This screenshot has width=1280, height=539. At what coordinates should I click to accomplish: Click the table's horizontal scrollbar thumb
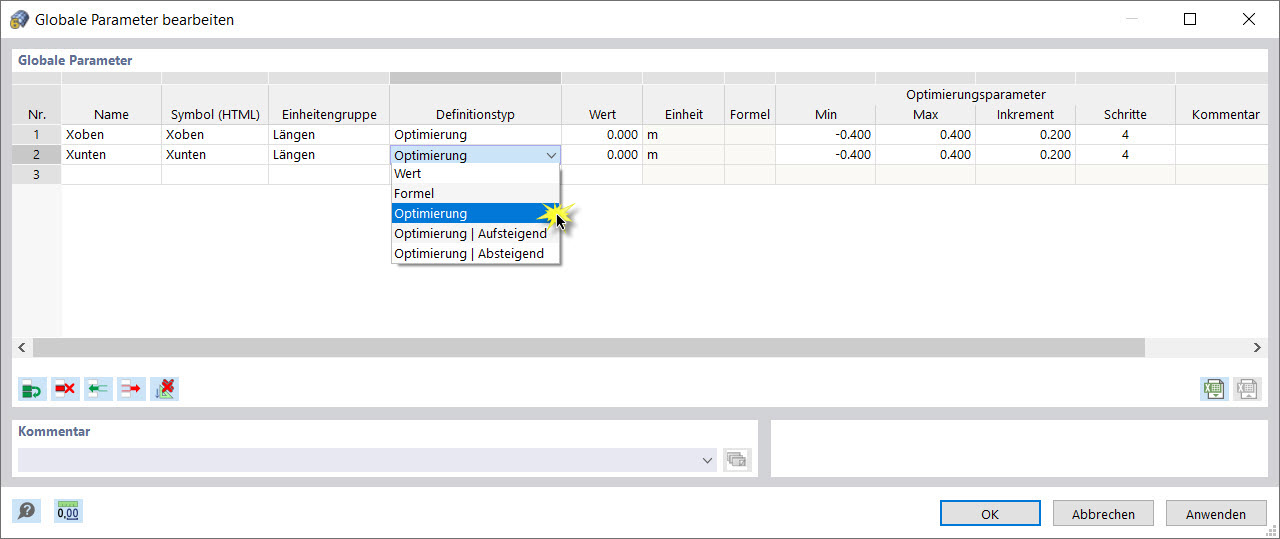click(588, 347)
